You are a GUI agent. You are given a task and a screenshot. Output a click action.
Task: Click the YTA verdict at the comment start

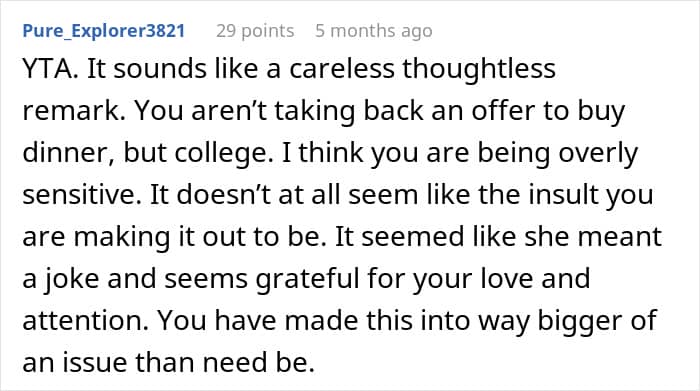tap(50, 69)
